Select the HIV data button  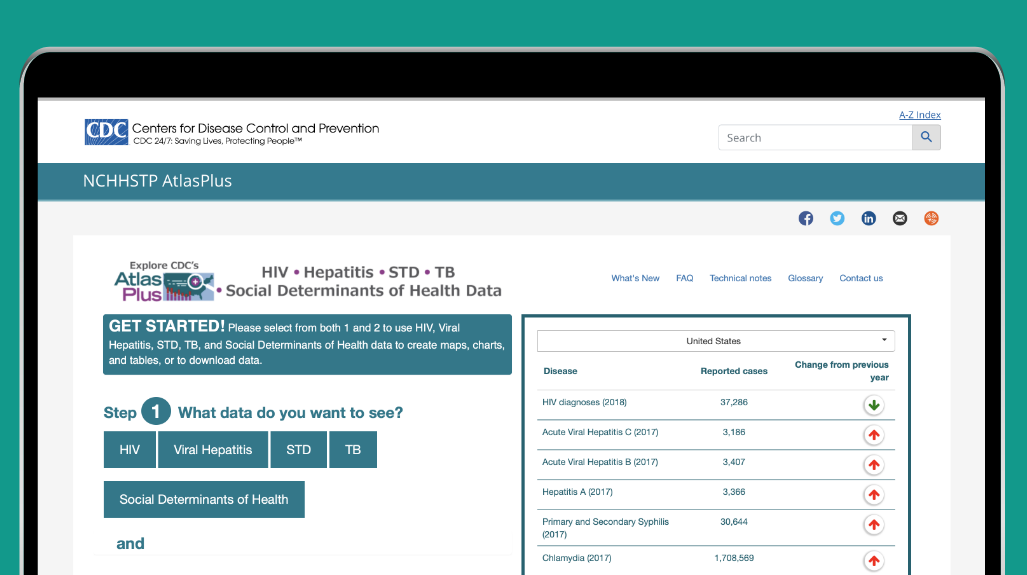[130, 450]
